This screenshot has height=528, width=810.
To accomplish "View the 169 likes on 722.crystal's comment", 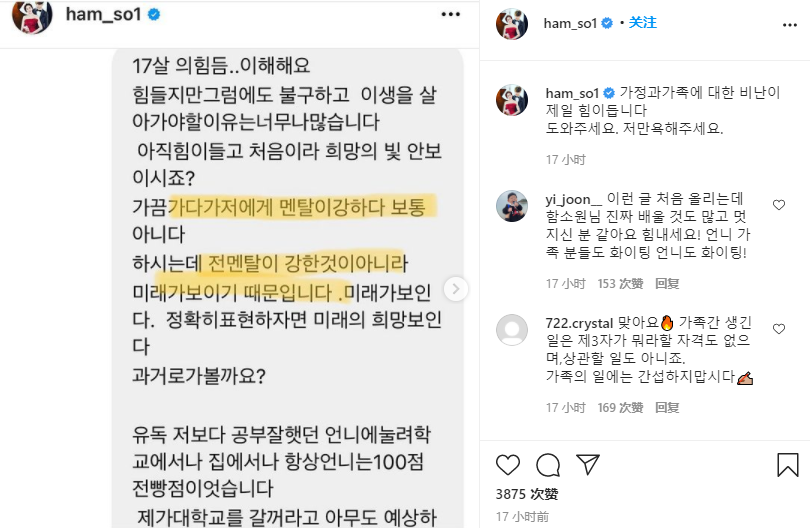I will pos(620,408).
